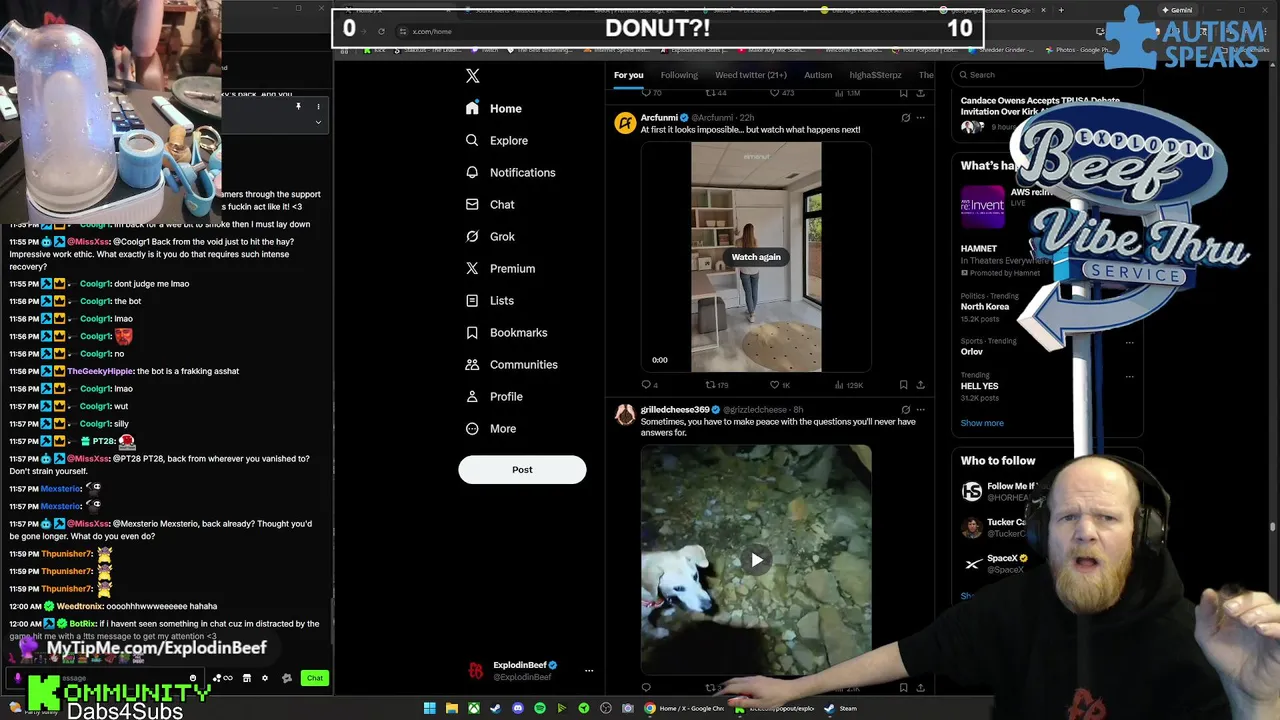Open Chat in the X sidebar
This screenshot has width=1280, height=720.
click(x=490, y=204)
